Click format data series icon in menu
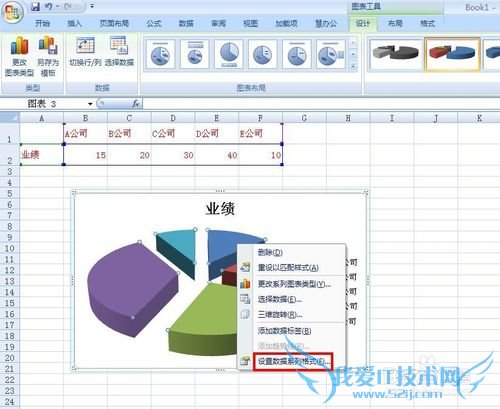Viewport: 500px width, 409px height. point(245,361)
